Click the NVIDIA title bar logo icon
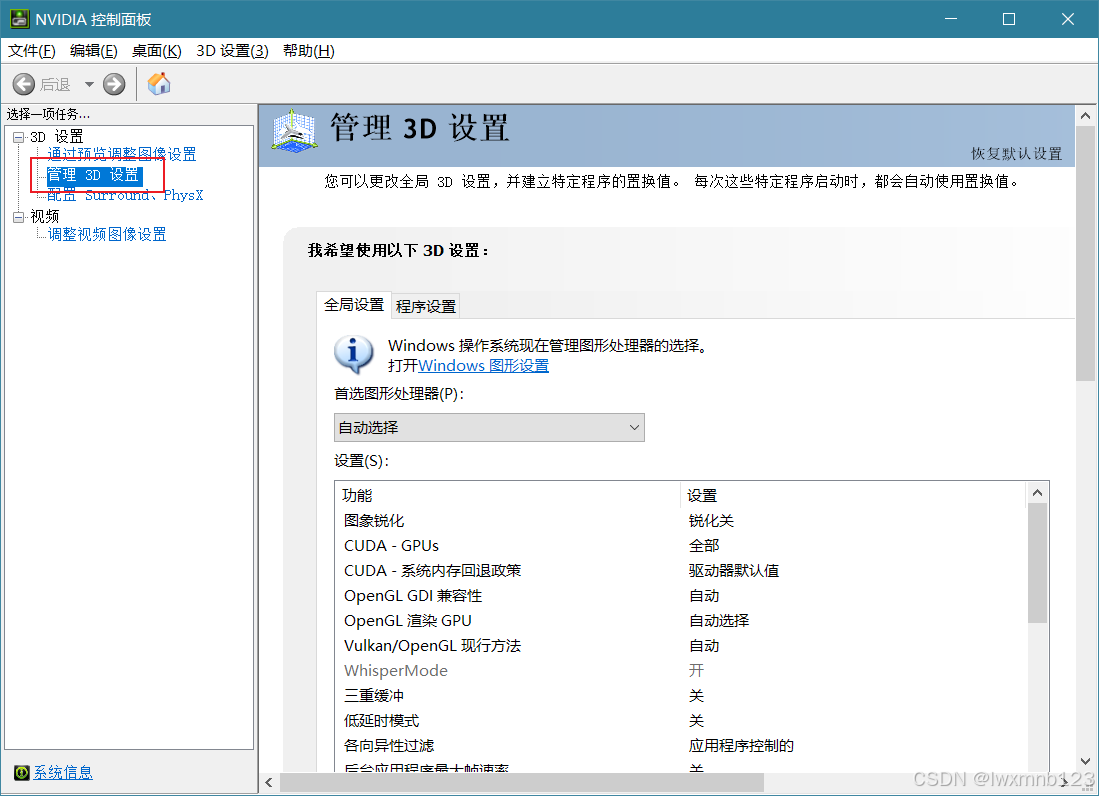This screenshot has height=796, width=1099. [19, 19]
